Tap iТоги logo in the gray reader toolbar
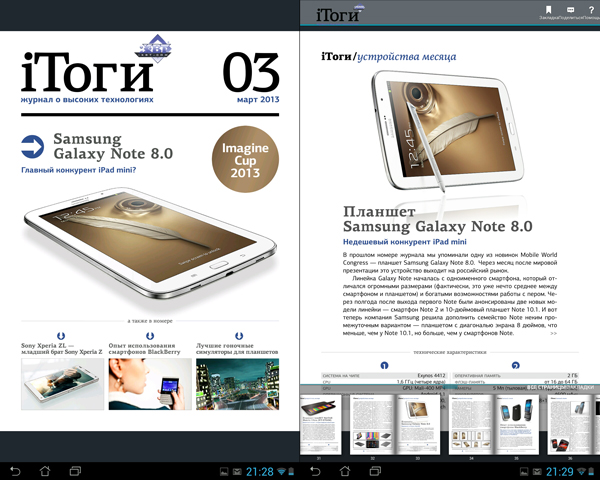The image size is (600, 480). click(x=339, y=14)
